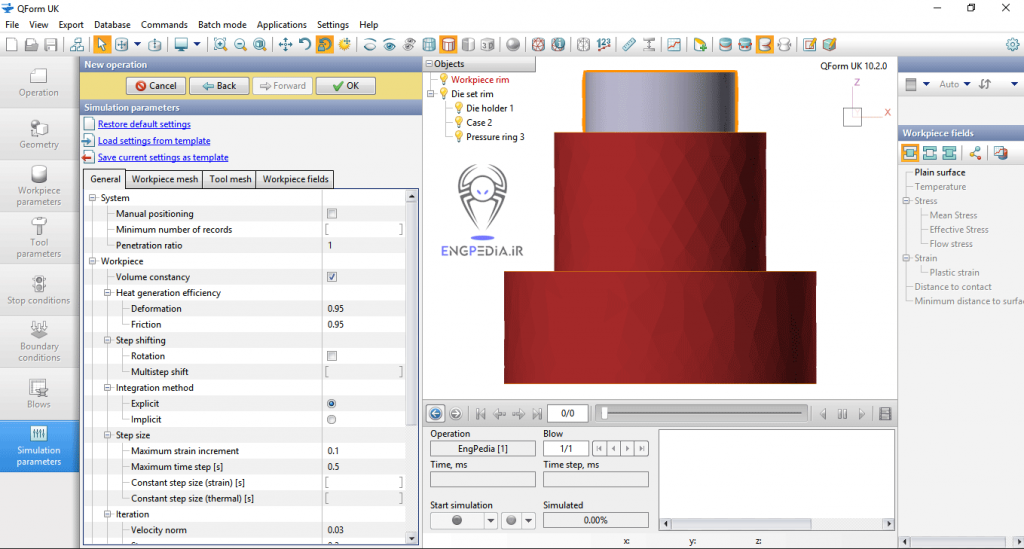Select the Implicit integration method
Screen dimensions: 1024x549
click(x=332, y=419)
